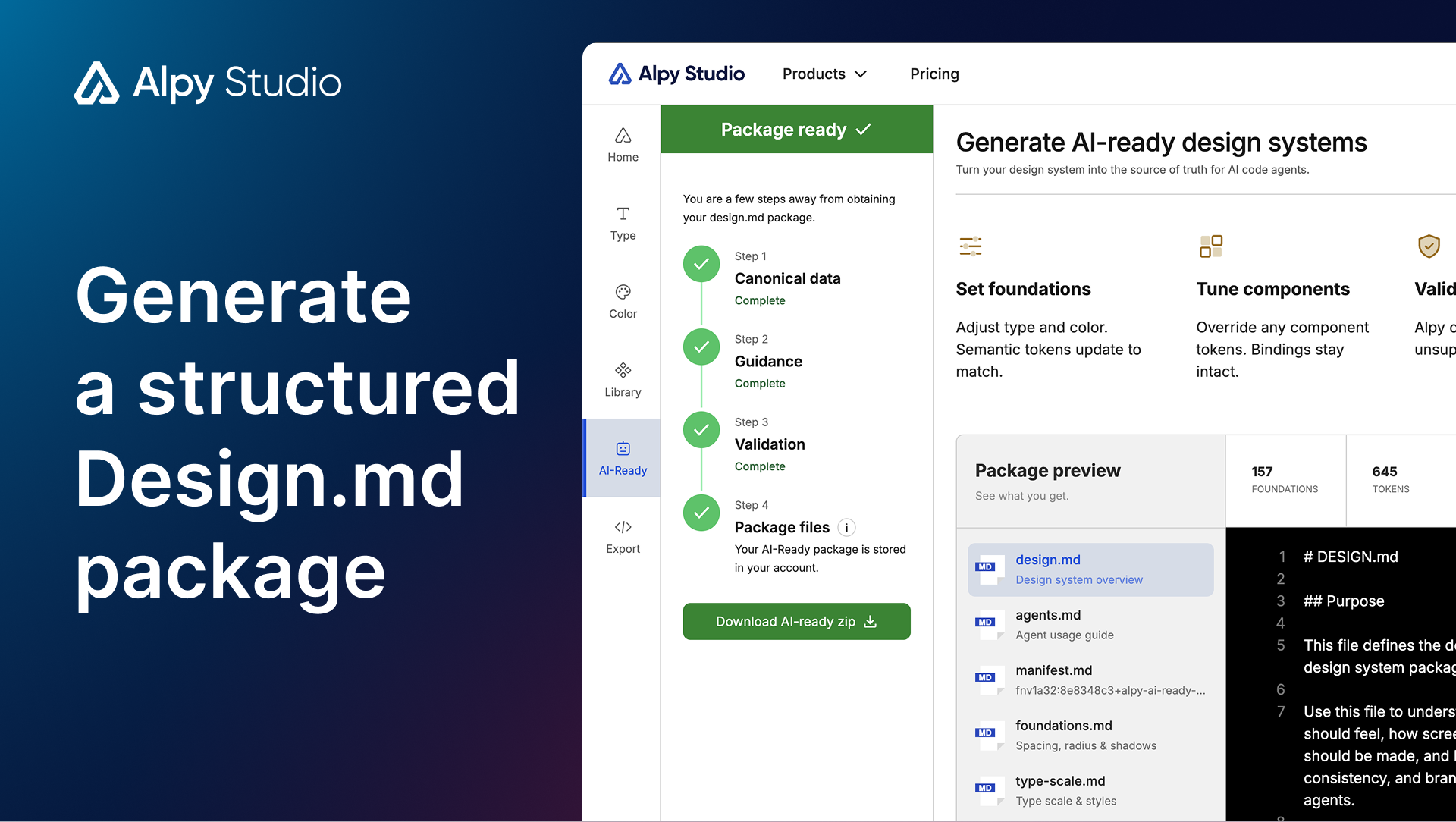Expand the Products dropdown menu
The image size is (1456, 822).
click(x=824, y=74)
